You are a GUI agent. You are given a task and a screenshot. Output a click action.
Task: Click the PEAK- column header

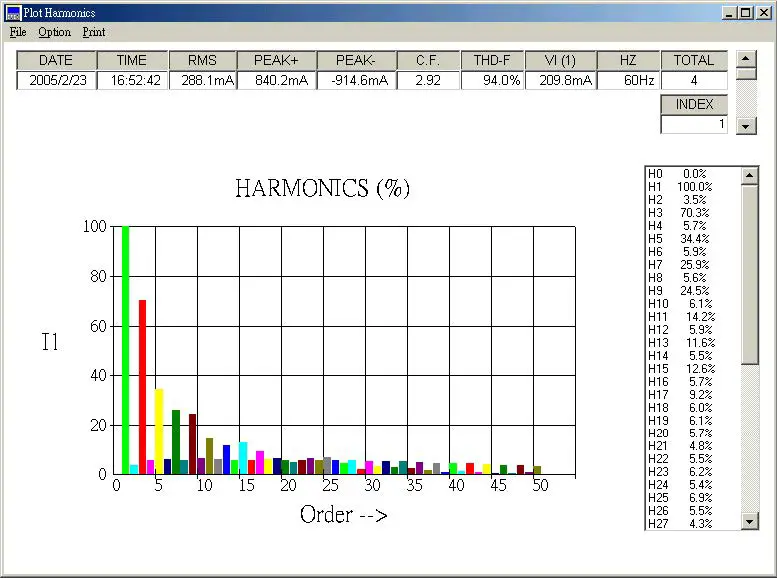(356, 60)
